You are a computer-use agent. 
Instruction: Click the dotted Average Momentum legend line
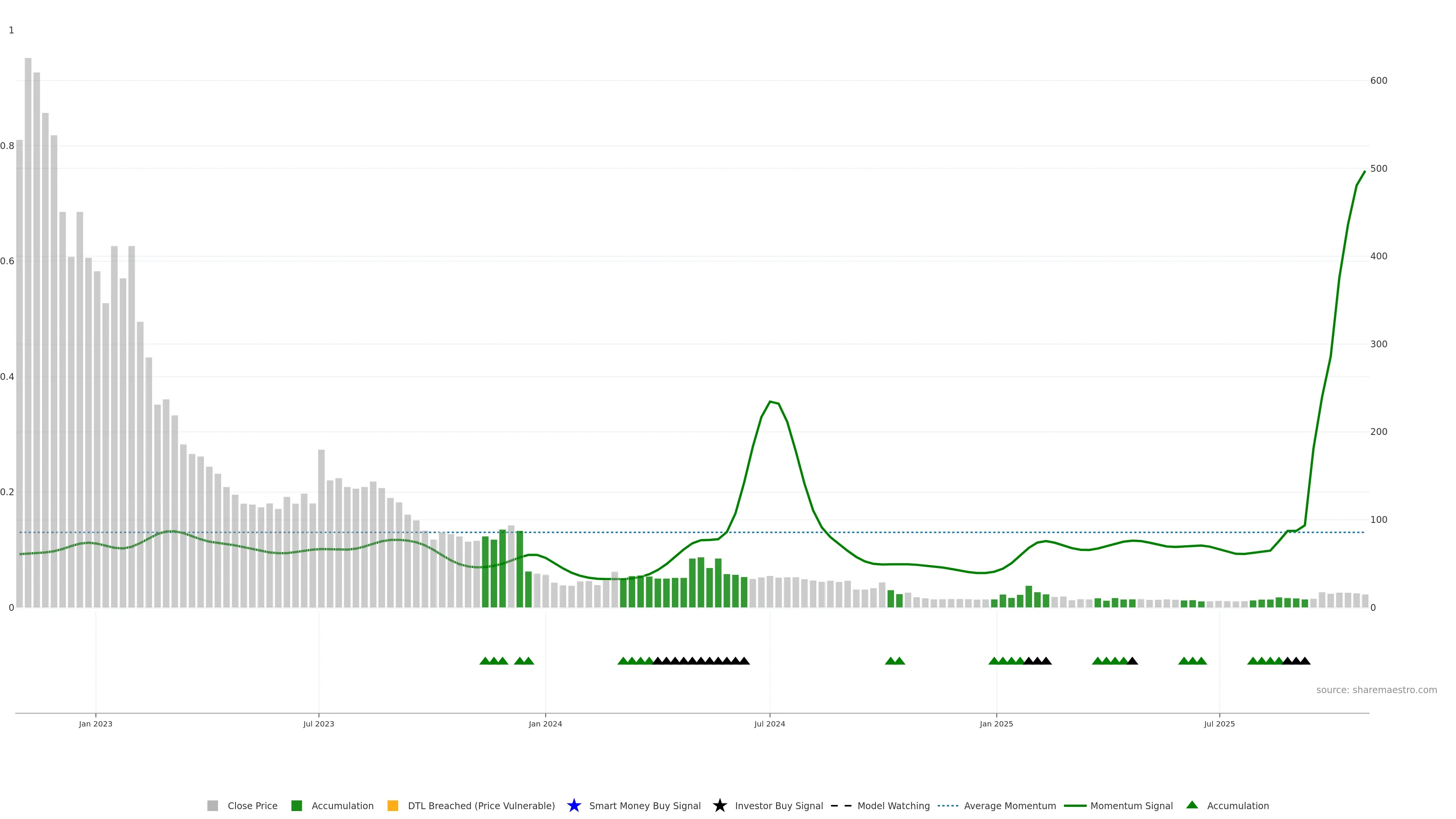tap(948, 805)
